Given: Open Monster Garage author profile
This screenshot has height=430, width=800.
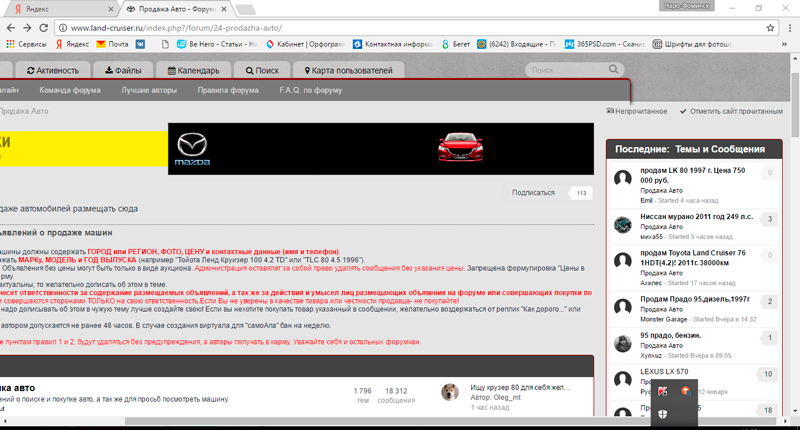Looking at the screenshot, I should coord(664,319).
